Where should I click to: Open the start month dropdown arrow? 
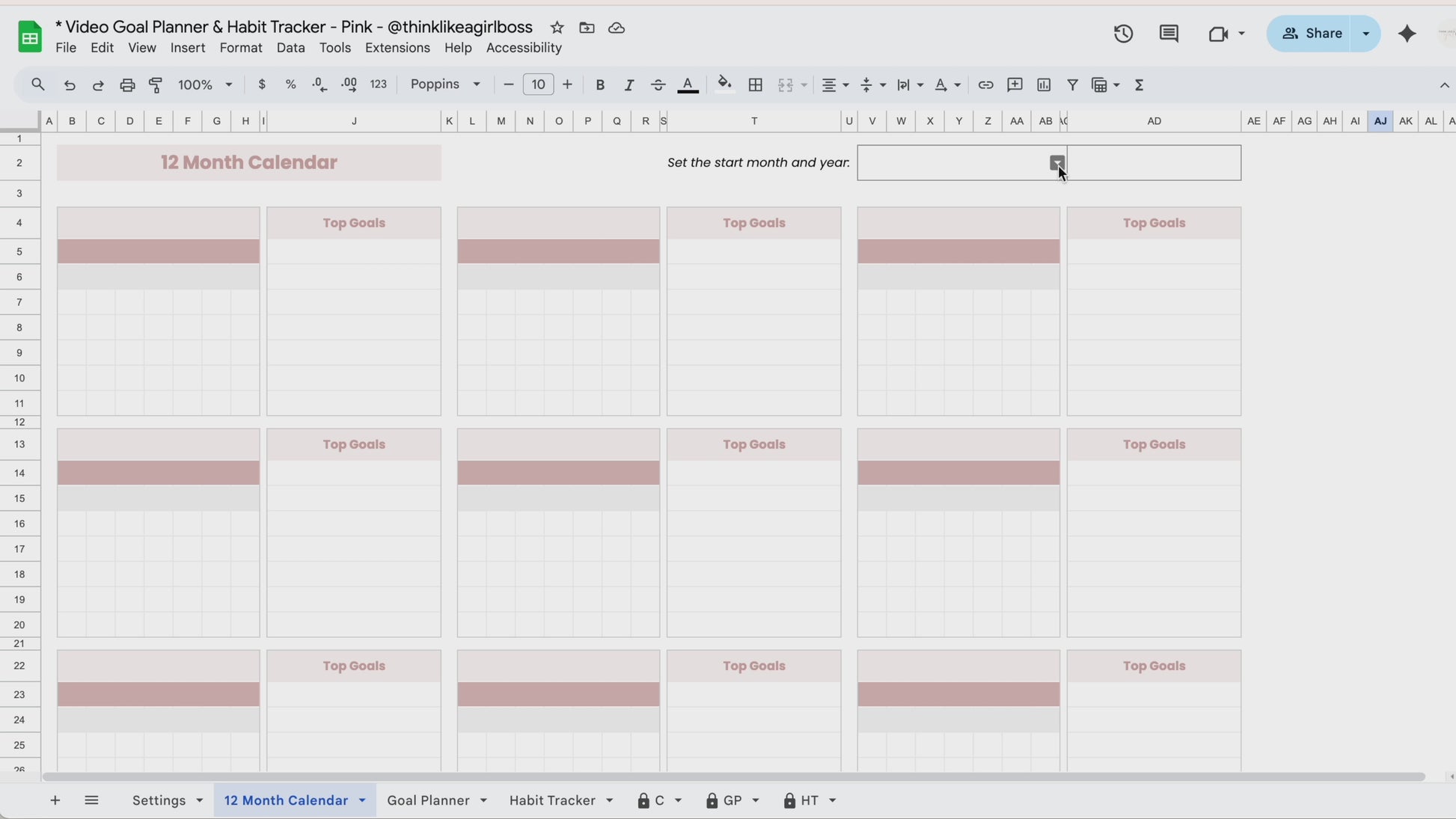pyautogui.click(x=1056, y=162)
